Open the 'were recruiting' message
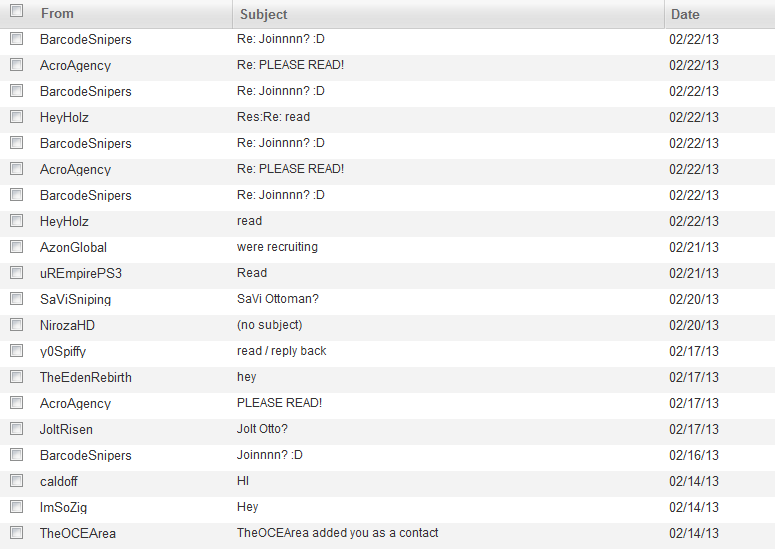 tap(277, 247)
